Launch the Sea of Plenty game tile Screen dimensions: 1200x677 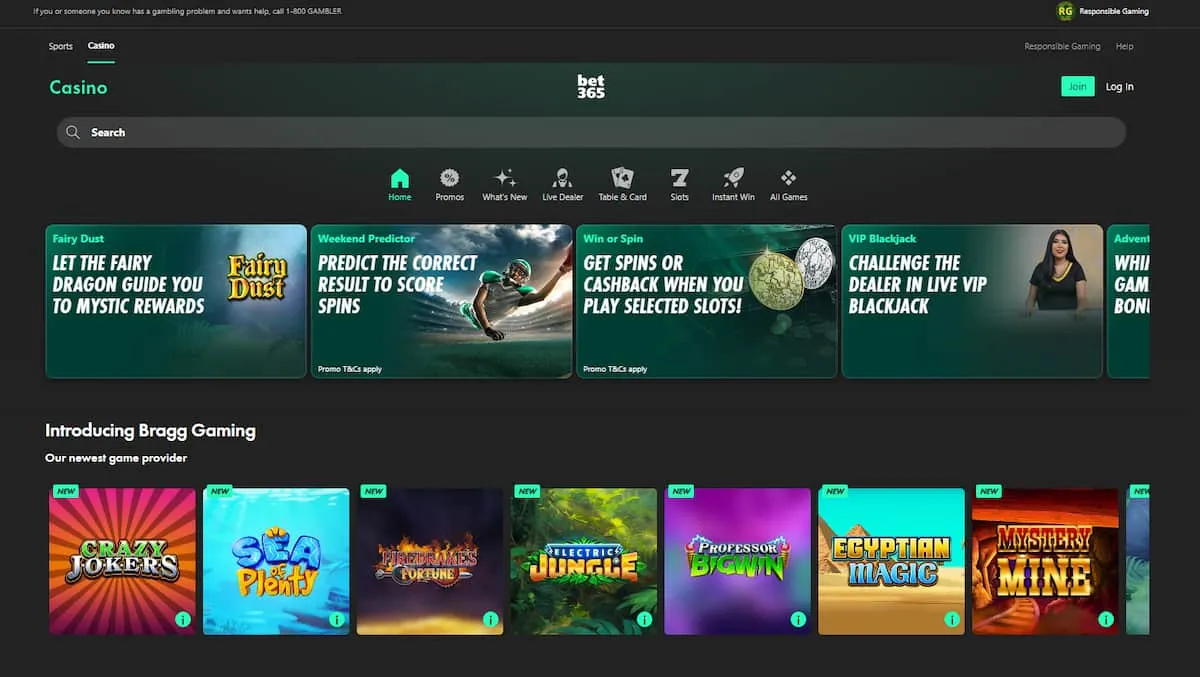[x=276, y=561]
